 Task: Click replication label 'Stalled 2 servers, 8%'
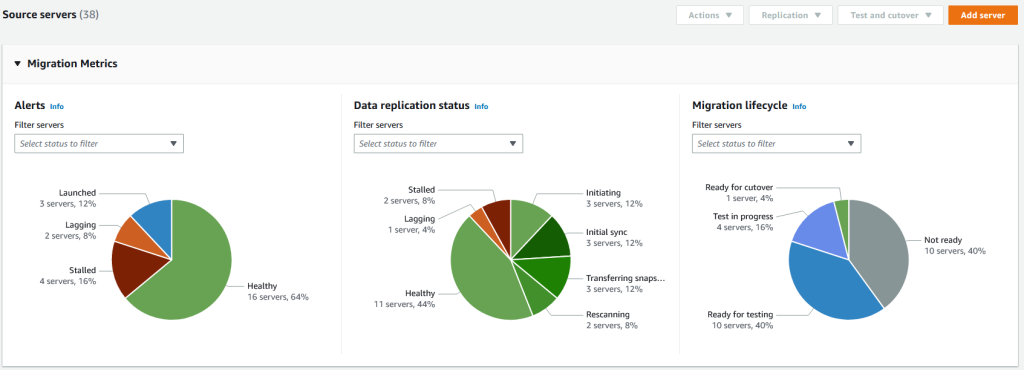pos(409,195)
